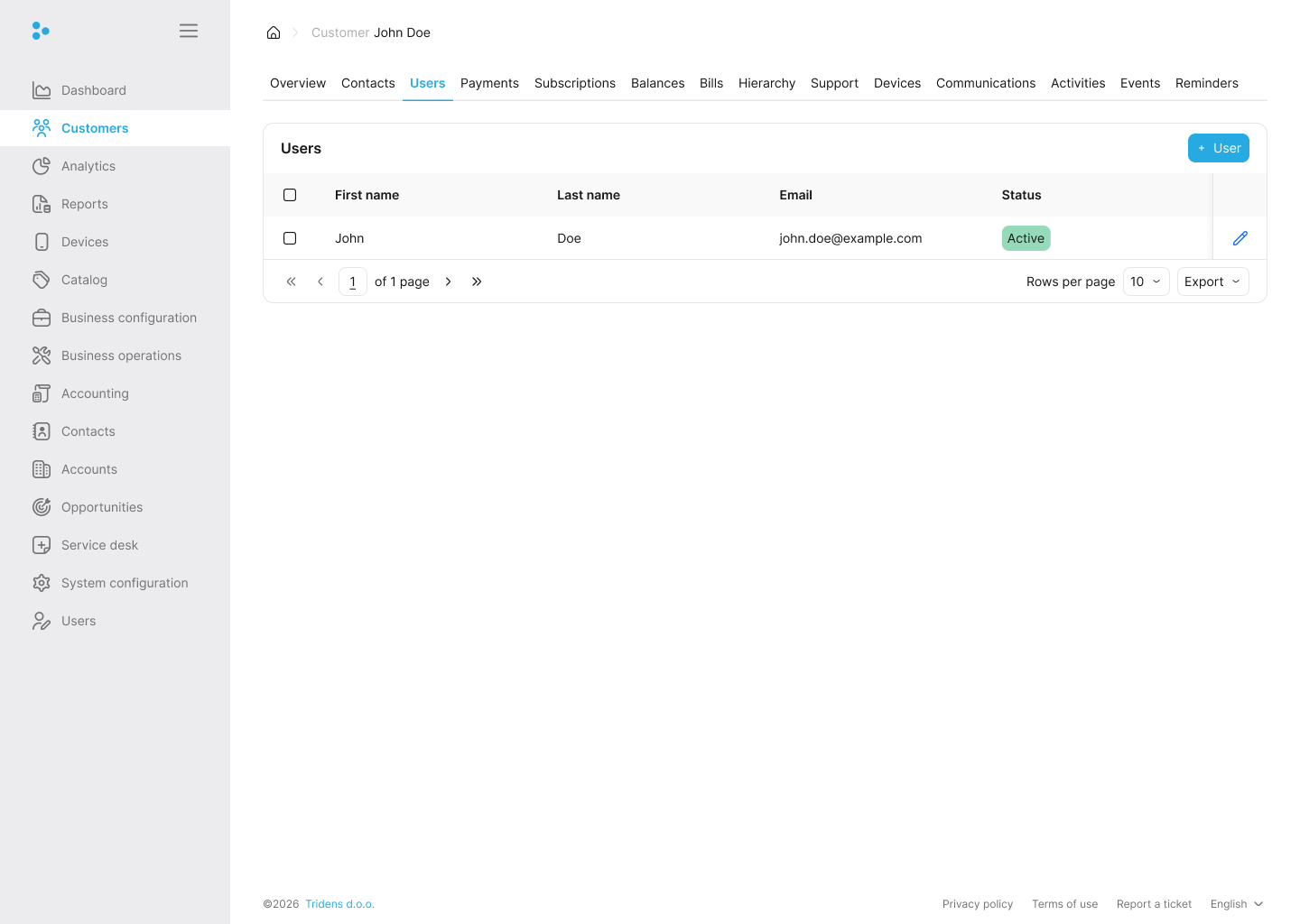The width and height of the screenshot is (1300, 924).
Task: Check the checkbox on John Doe's row
Action: tap(290, 238)
